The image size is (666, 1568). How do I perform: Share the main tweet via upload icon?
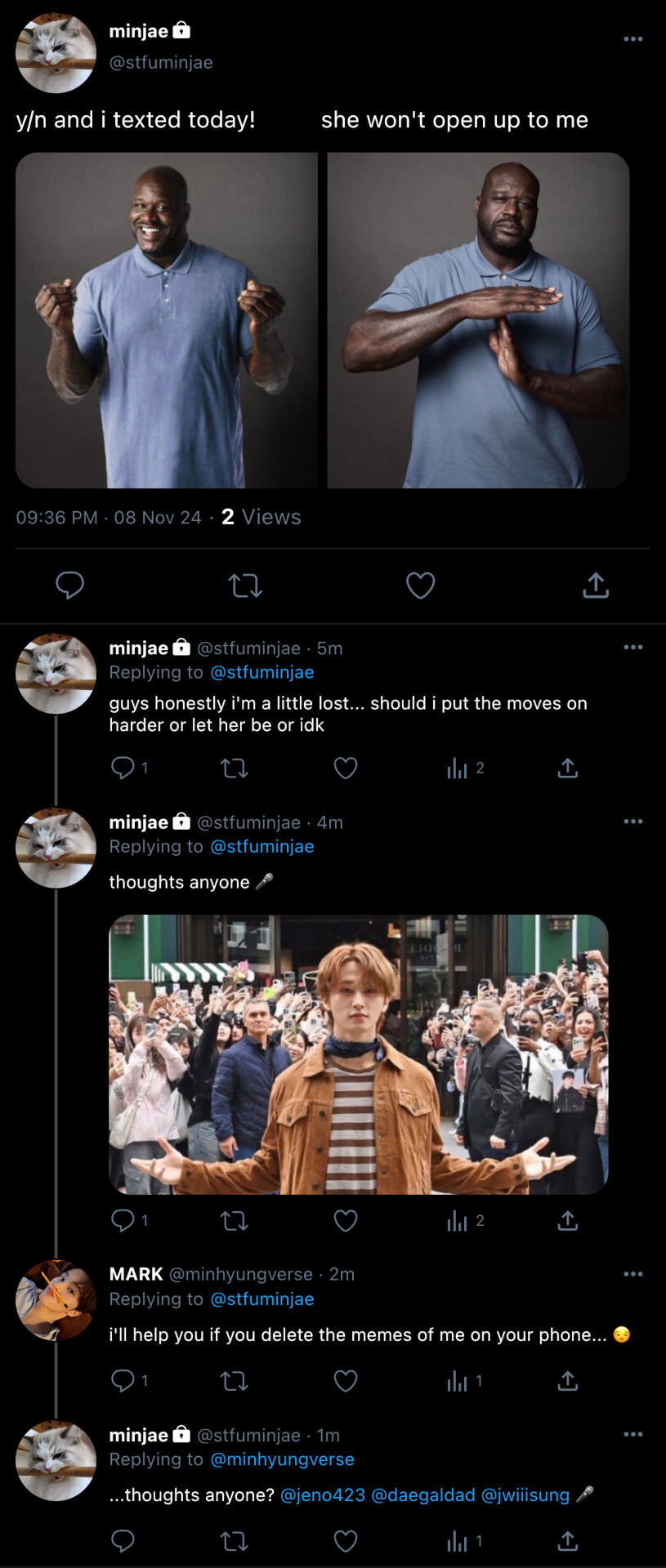click(596, 585)
